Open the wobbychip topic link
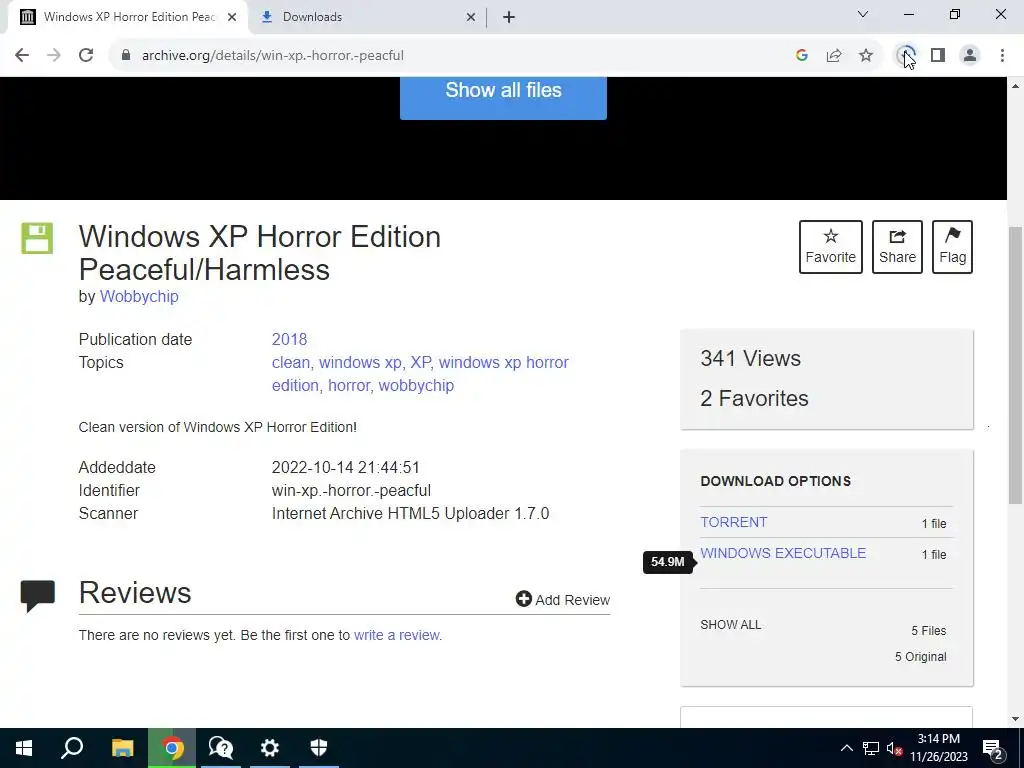 click(x=416, y=385)
